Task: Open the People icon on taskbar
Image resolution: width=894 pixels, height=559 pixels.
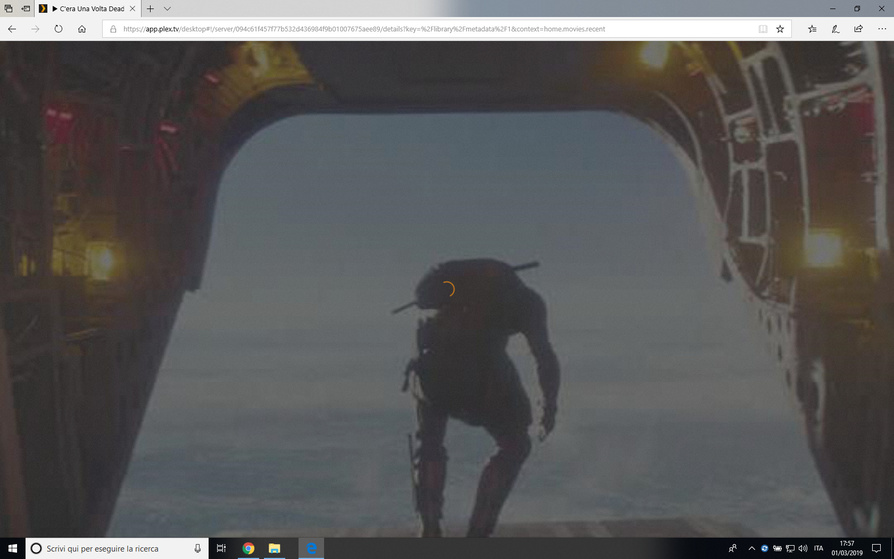Action: coord(733,548)
